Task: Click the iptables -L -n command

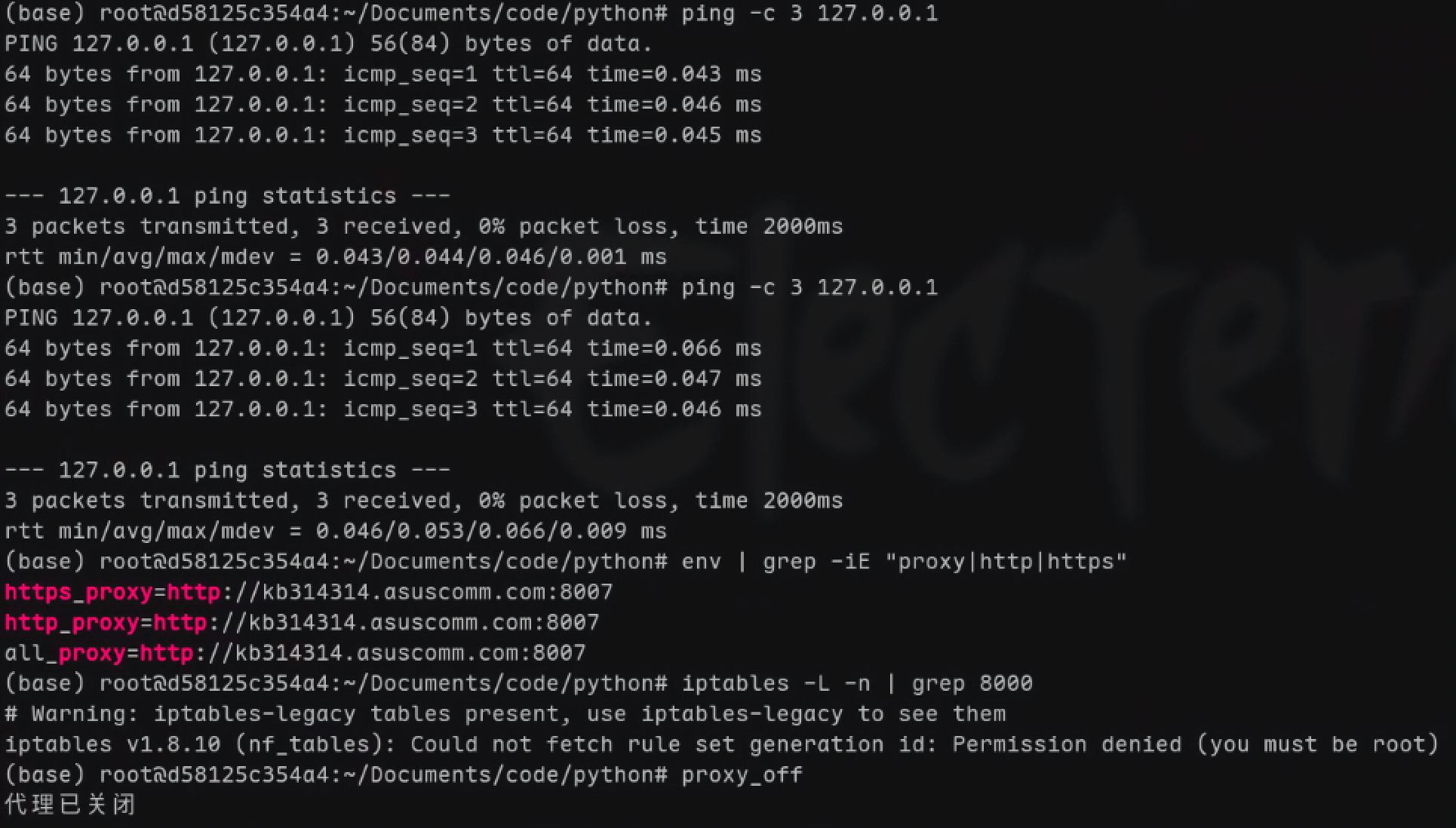Action: [774, 684]
